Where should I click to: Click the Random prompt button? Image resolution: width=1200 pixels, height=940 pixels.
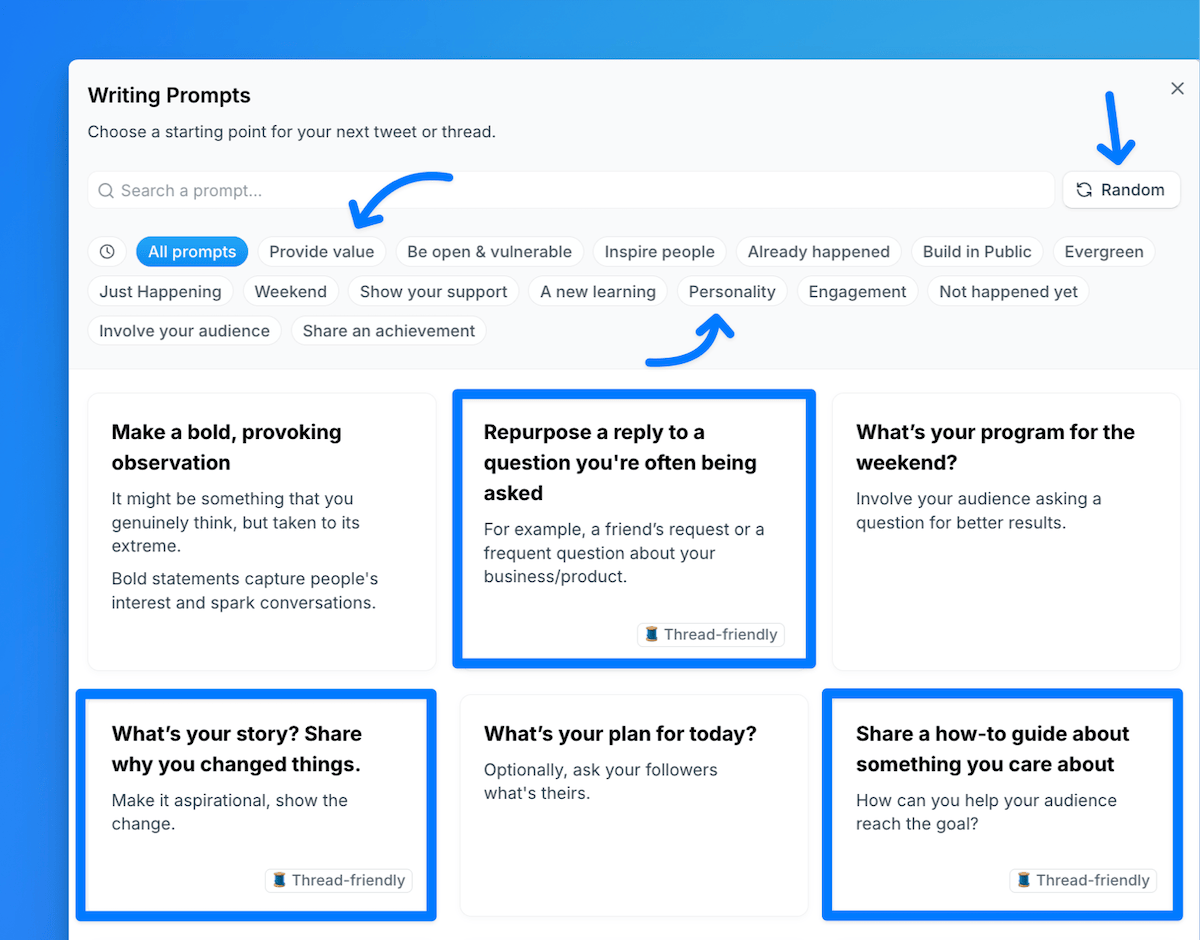[1121, 190]
